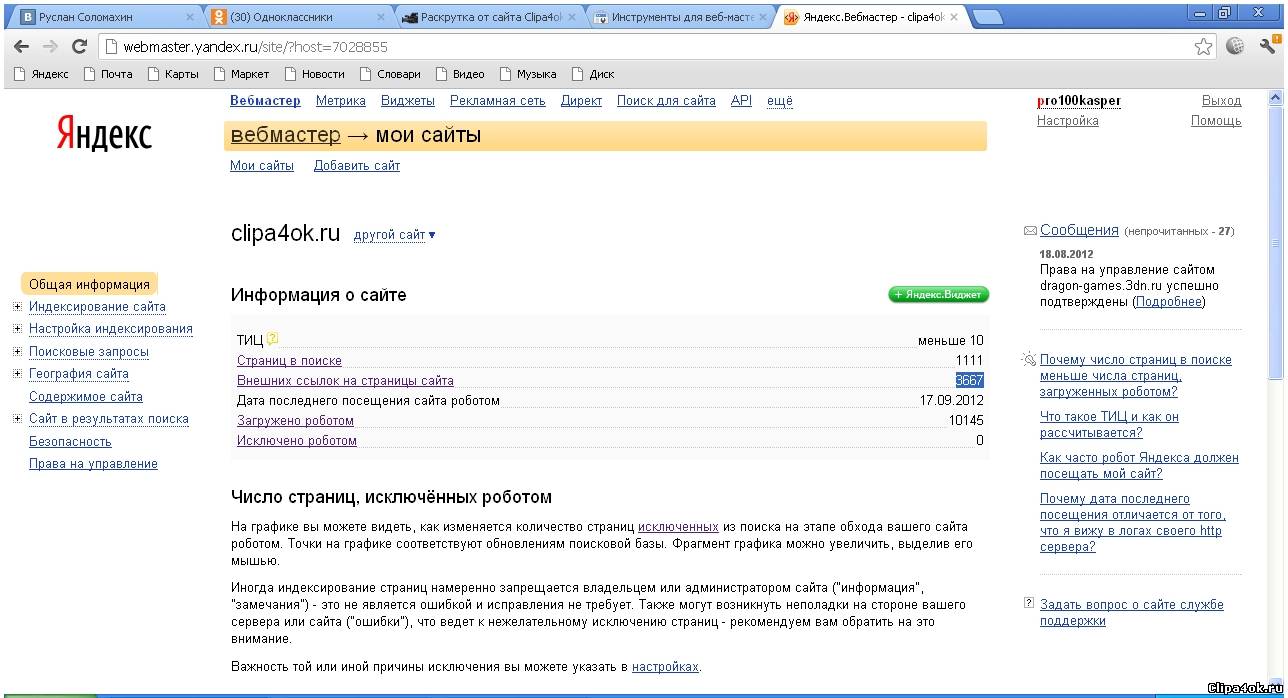Open the Словари bookmark
1288x698 pixels.
point(389,74)
